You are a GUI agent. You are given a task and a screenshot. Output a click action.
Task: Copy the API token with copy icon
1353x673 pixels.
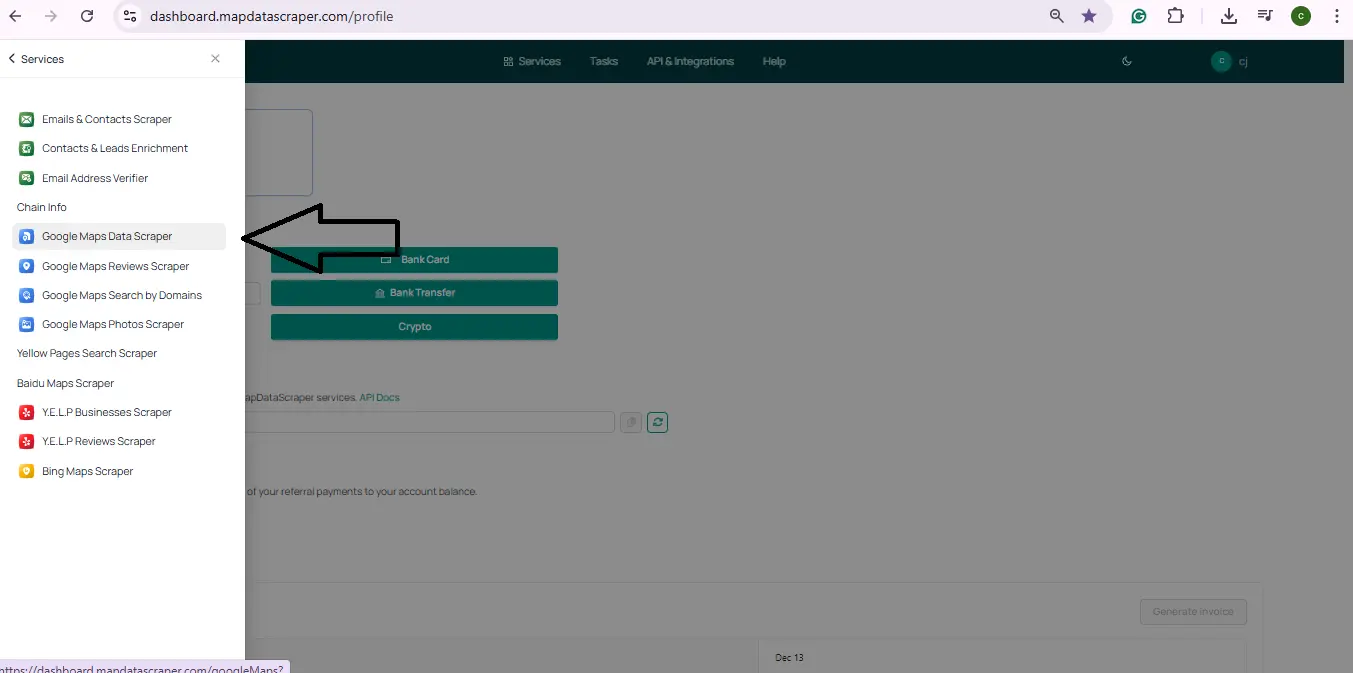[x=630, y=422]
